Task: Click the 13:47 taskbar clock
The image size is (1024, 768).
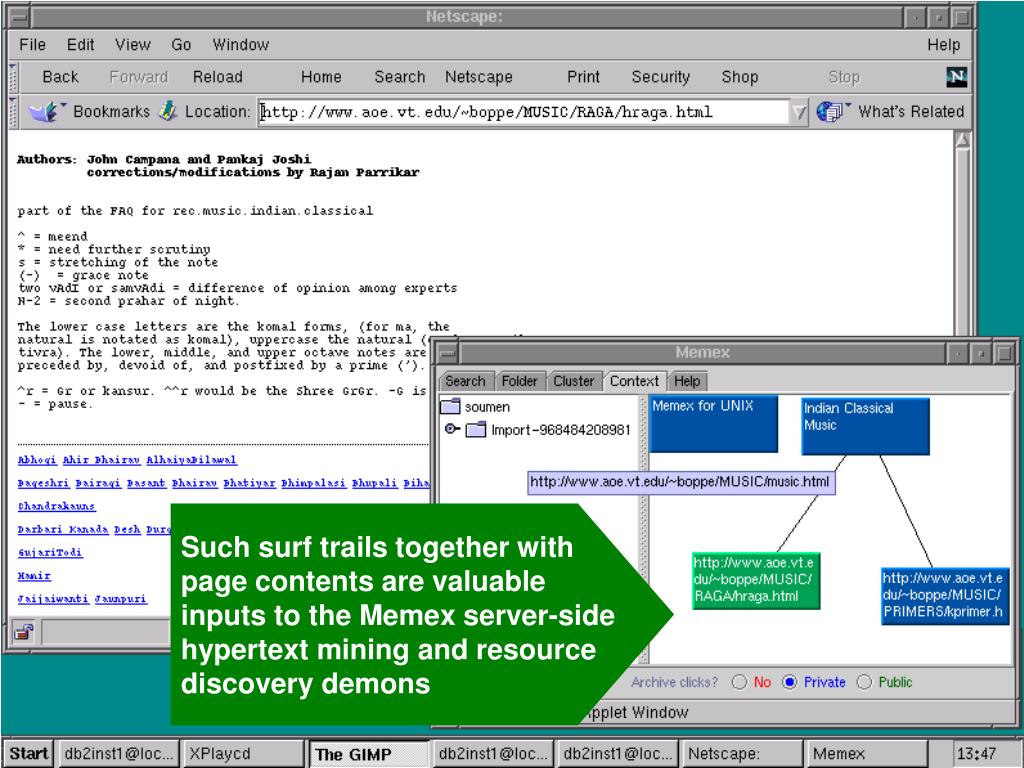Action: (x=976, y=754)
